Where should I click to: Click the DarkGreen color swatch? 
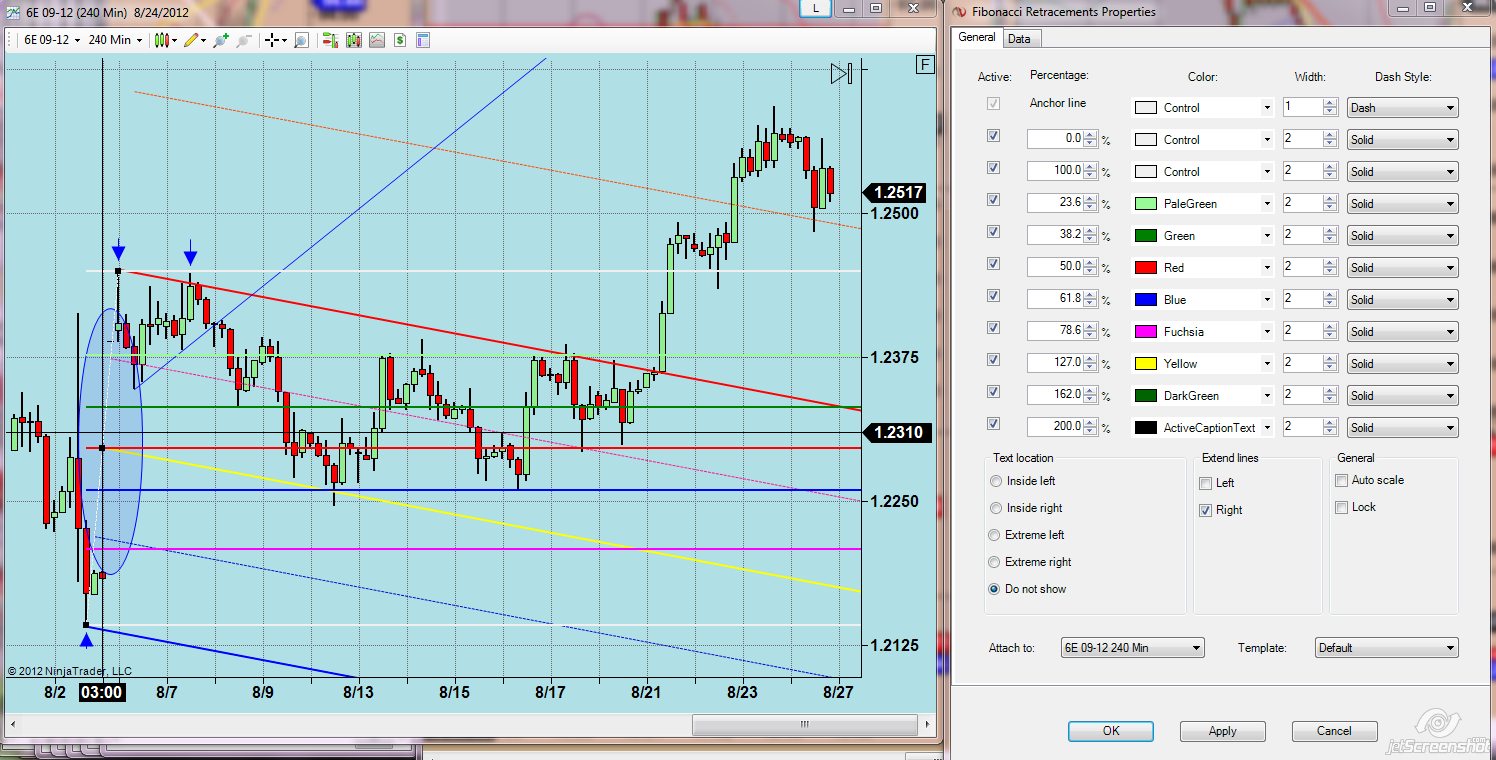(1146, 396)
